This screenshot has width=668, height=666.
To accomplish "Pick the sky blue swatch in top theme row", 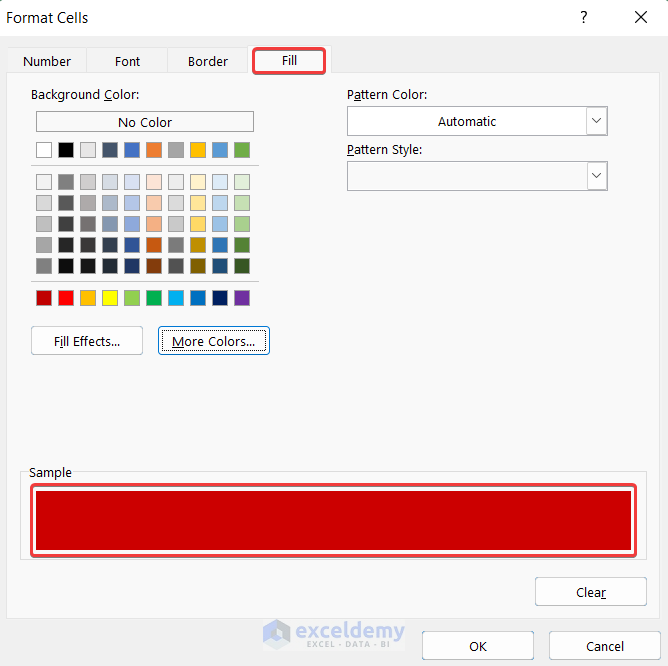I will tap(220, 150).
